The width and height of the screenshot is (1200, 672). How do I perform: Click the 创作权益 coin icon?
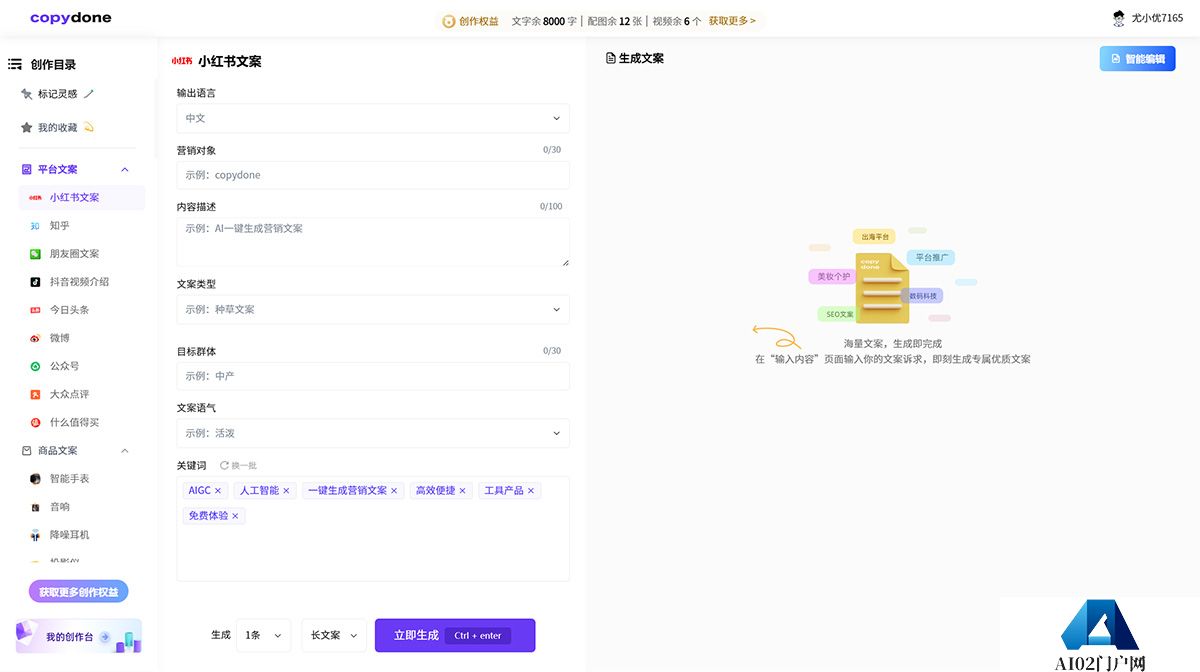pyautogui.click(x=449, y=20)
